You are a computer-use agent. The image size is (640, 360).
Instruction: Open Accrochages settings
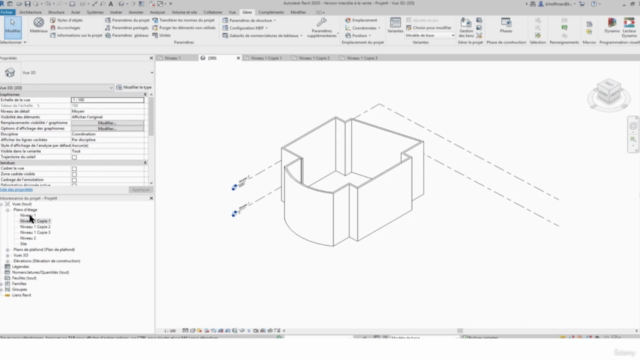[65, 28]
